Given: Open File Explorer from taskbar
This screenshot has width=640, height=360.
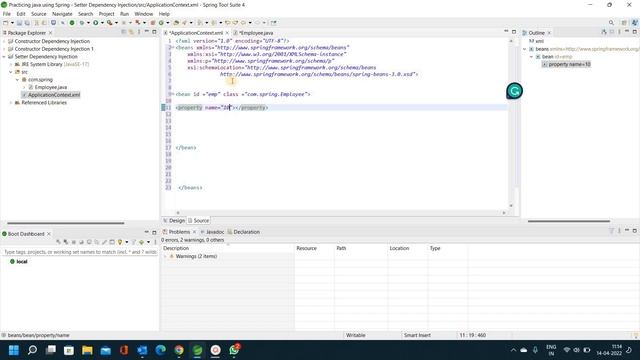Looking at the screenshot, I should tap(87, 350).
